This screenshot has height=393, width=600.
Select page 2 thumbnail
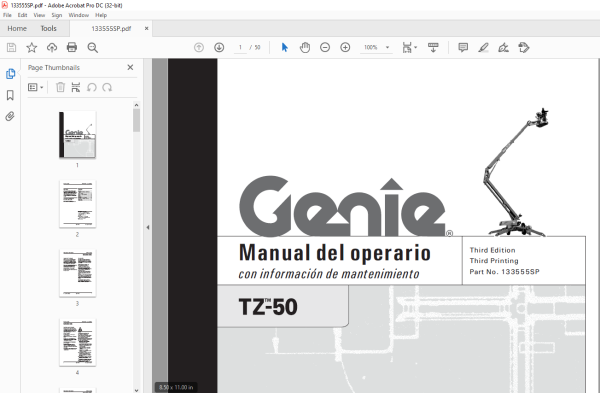77,204
